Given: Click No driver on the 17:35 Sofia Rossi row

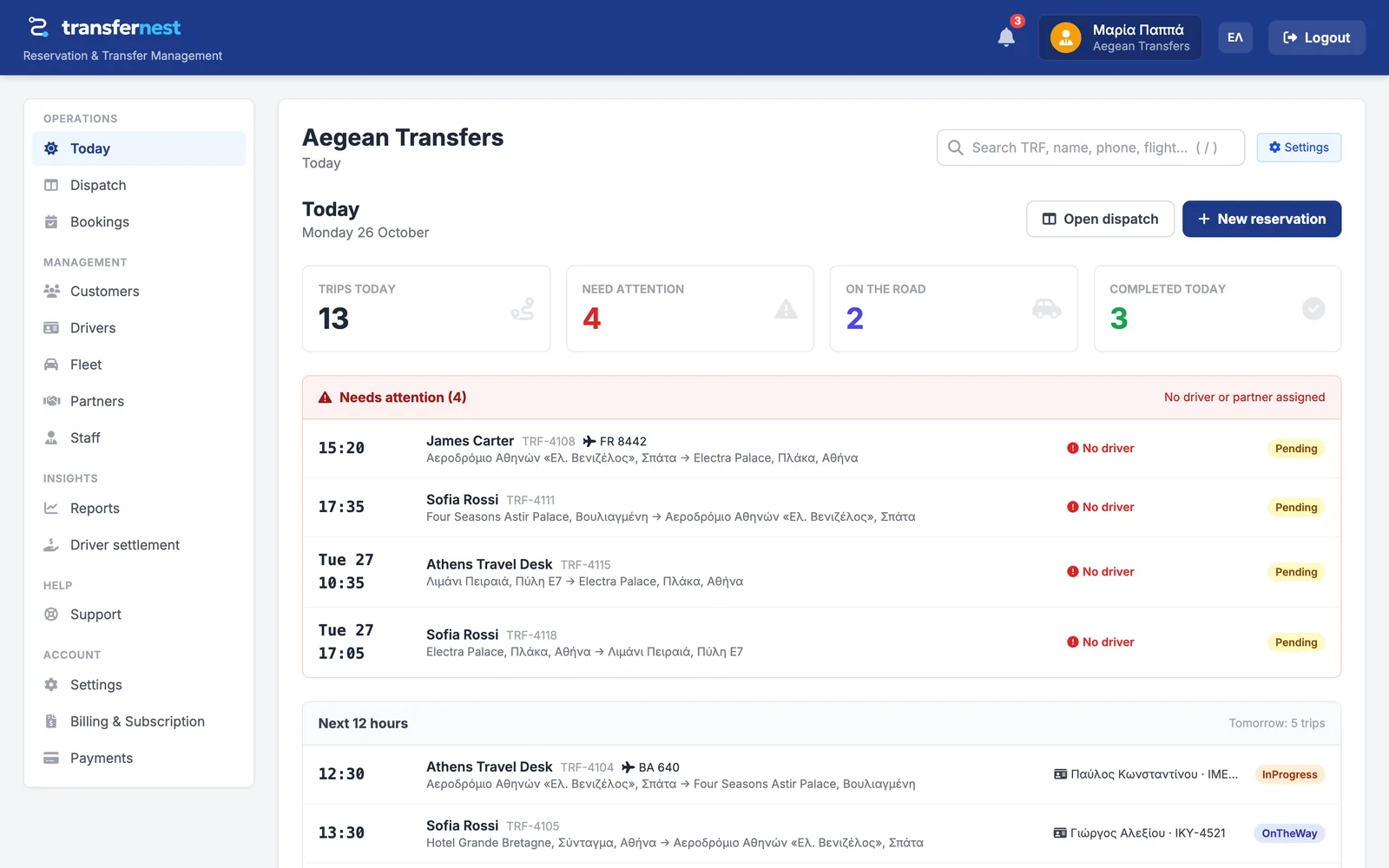Looking at the screenshot, I should tap(1101, 507).
